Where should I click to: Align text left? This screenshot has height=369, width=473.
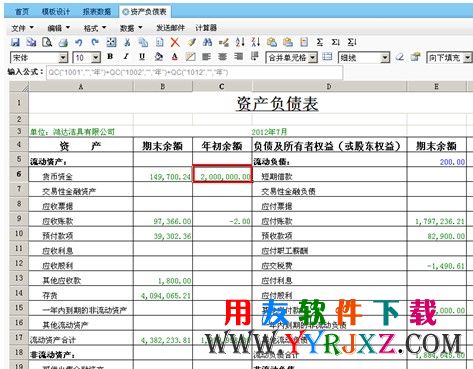(x=206, y=57)
